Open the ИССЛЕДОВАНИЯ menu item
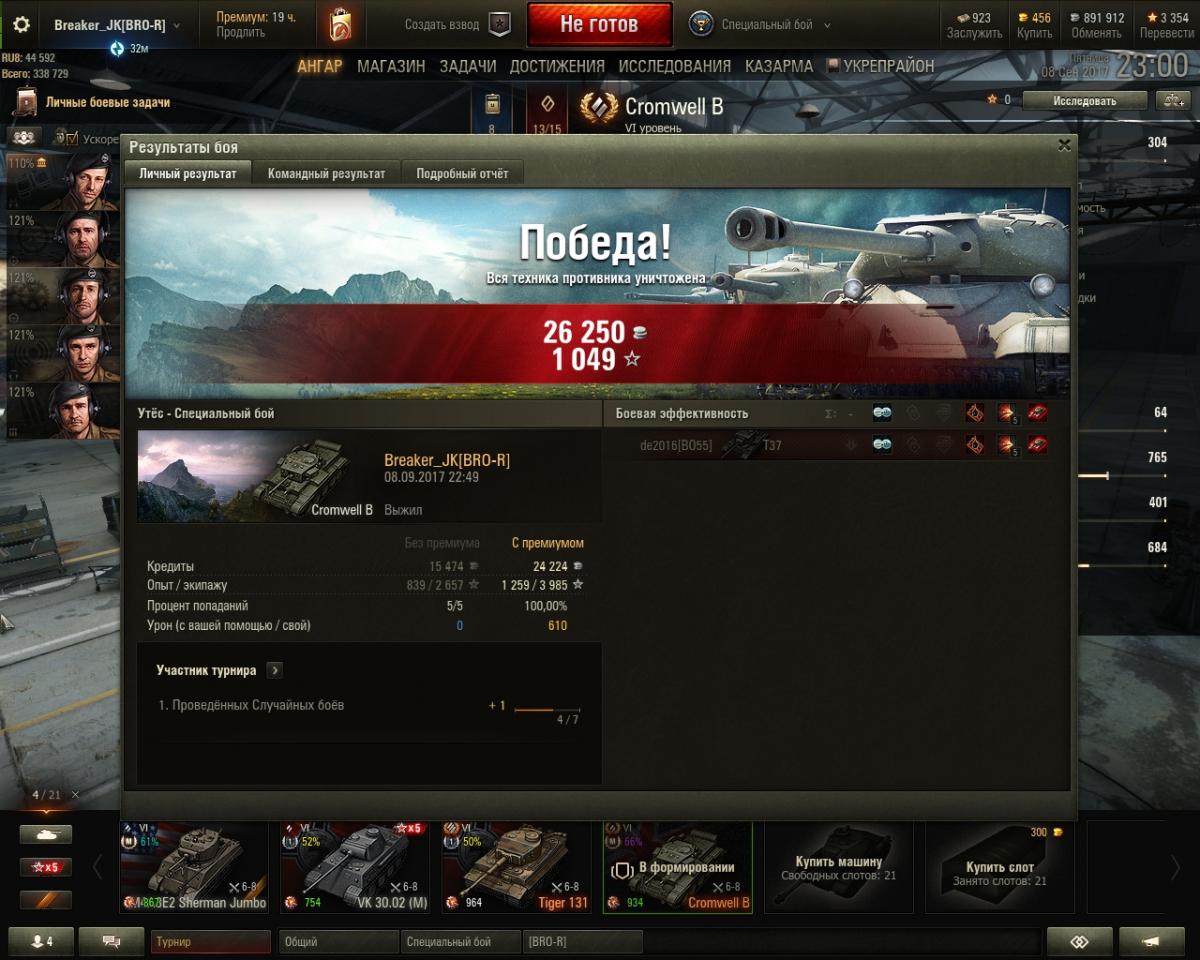This screenshot has height=960, width=1200. click(x=675, y=66)
